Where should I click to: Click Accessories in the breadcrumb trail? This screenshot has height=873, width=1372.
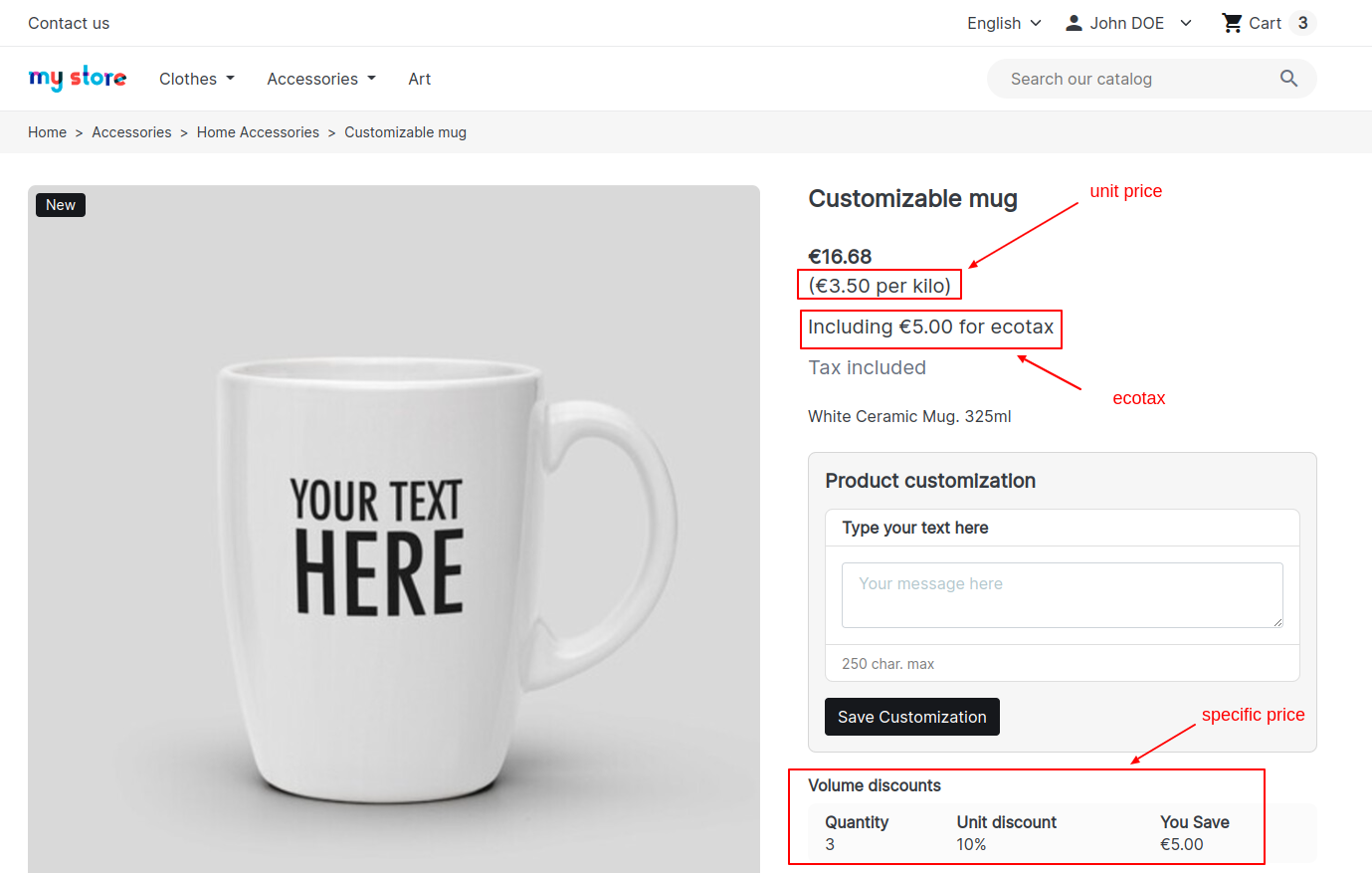tap(131, 131)
